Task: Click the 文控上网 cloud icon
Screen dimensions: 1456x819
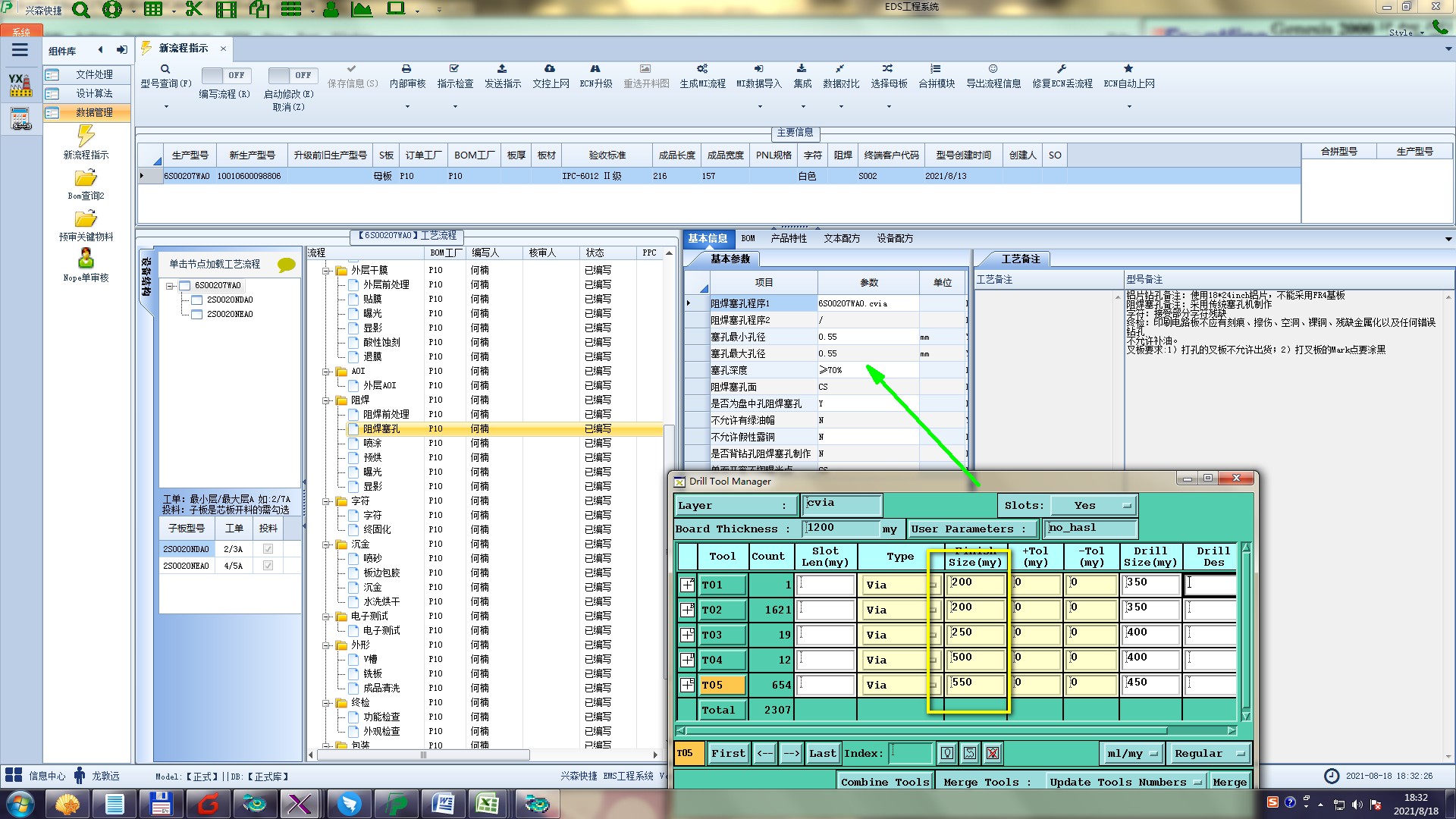Action: click(550, 69)
